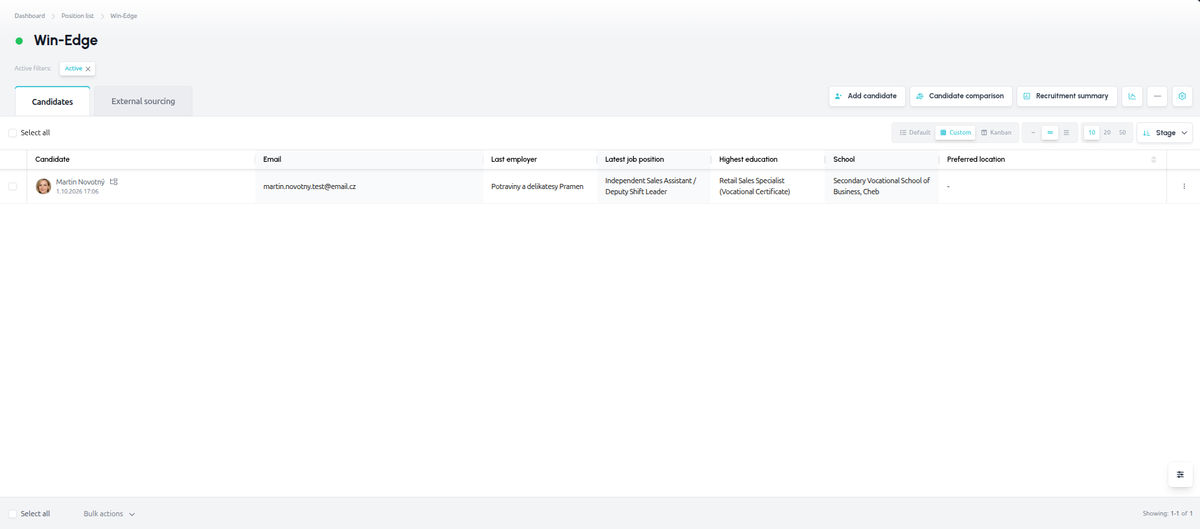Sort by Preferred location column arrows
Viewport: 1200px width, 529px height.
1153,160
